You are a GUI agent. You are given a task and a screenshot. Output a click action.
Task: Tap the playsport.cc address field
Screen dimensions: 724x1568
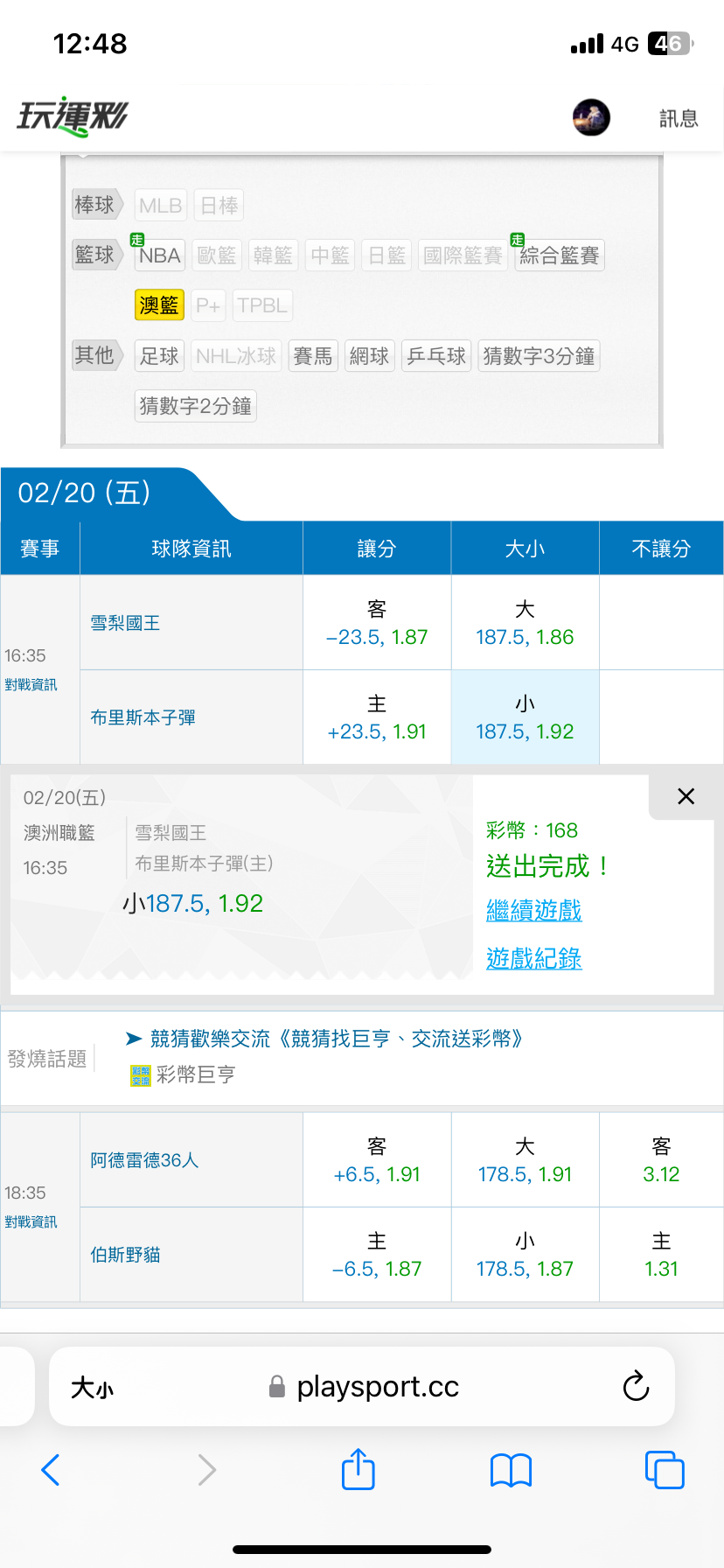click(x=376, y=1387)
